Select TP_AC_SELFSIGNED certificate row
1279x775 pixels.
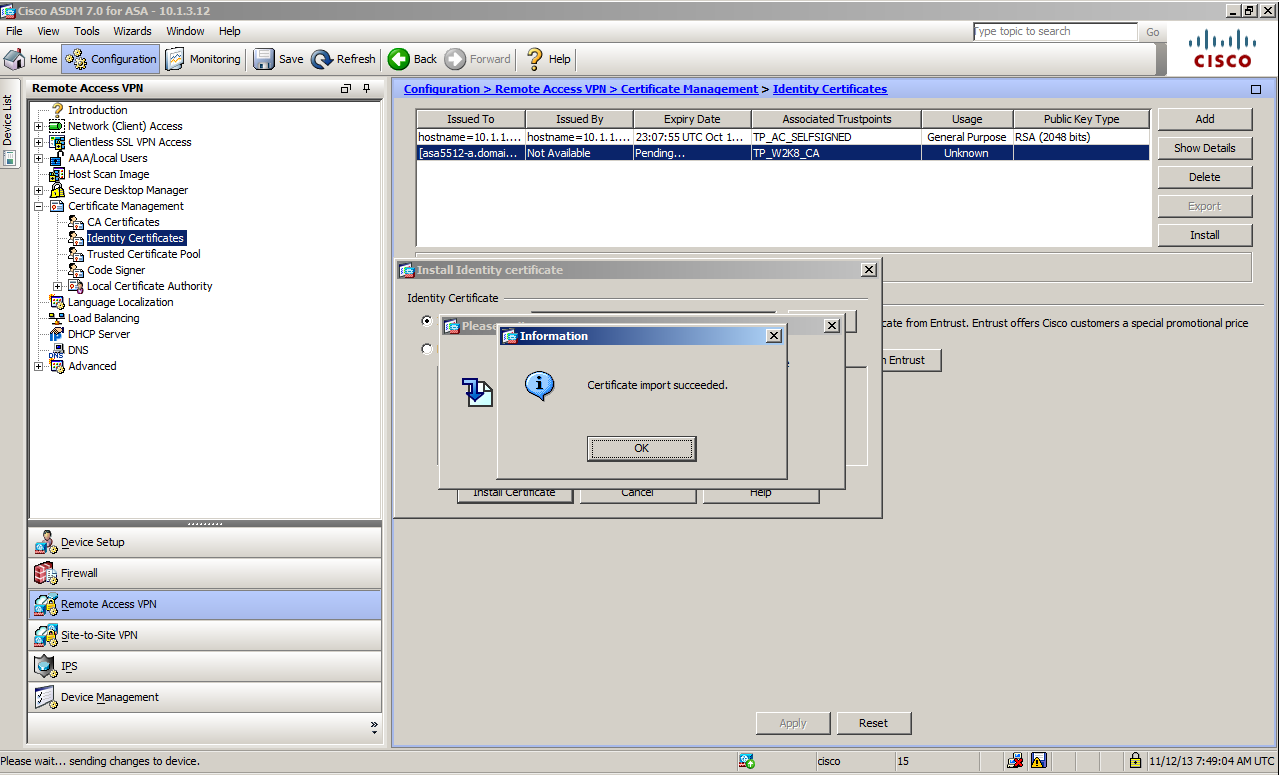click(x=783, y=137)
